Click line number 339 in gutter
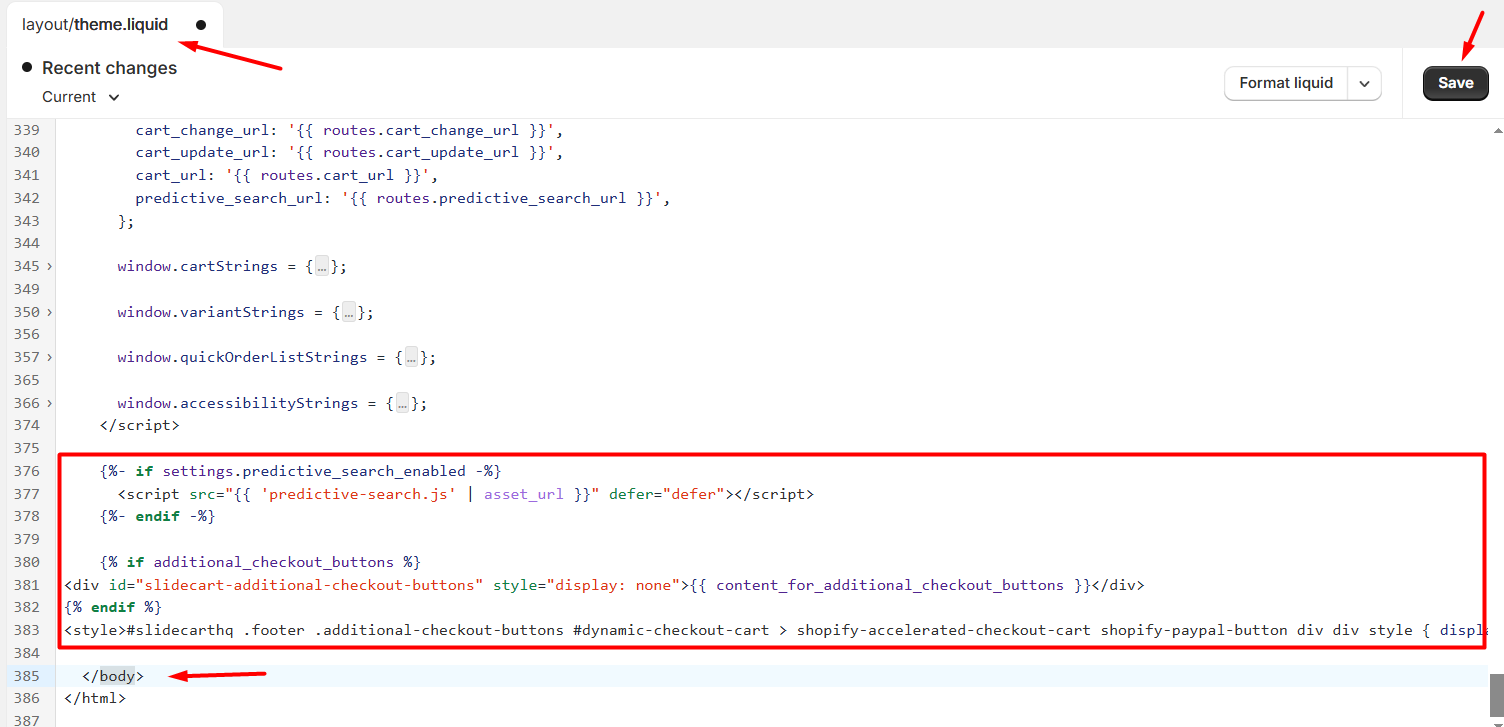Image resolution: width=1504 pixels, height=727 pixels. (x=27, y=130)
